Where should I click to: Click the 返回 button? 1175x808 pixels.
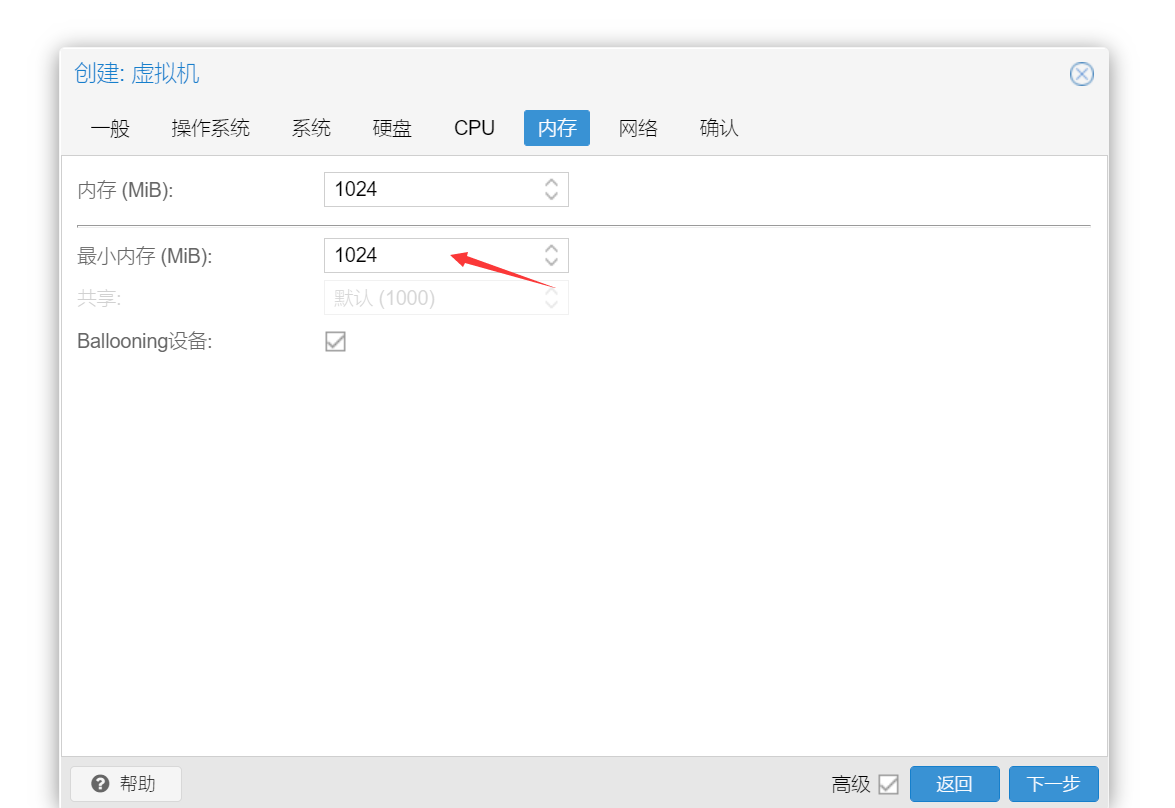pyautogui.click(x=954, y=784)
